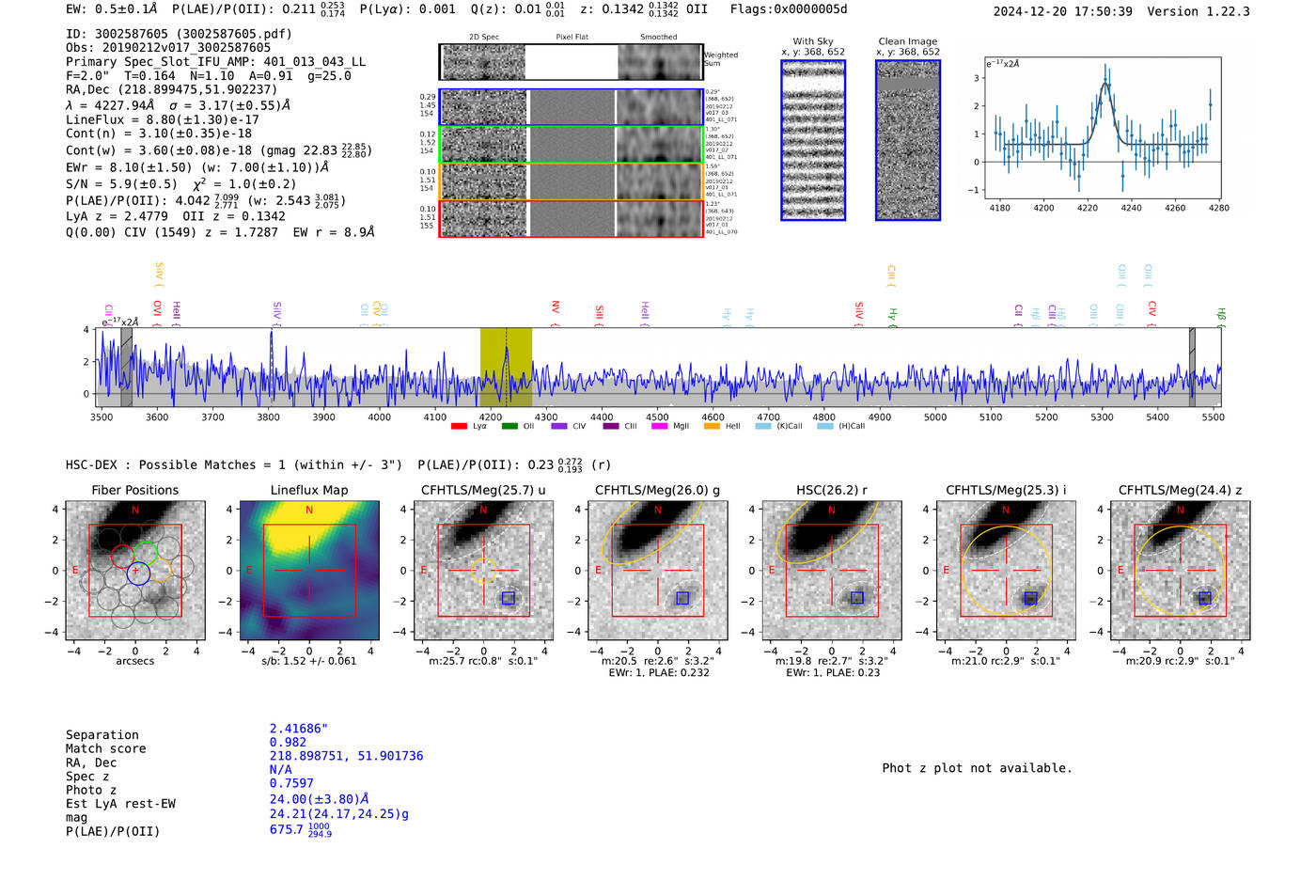Click the (K)CaII legend swatch
Viewport: 1316px width, 896px height.
click(763, 426)
